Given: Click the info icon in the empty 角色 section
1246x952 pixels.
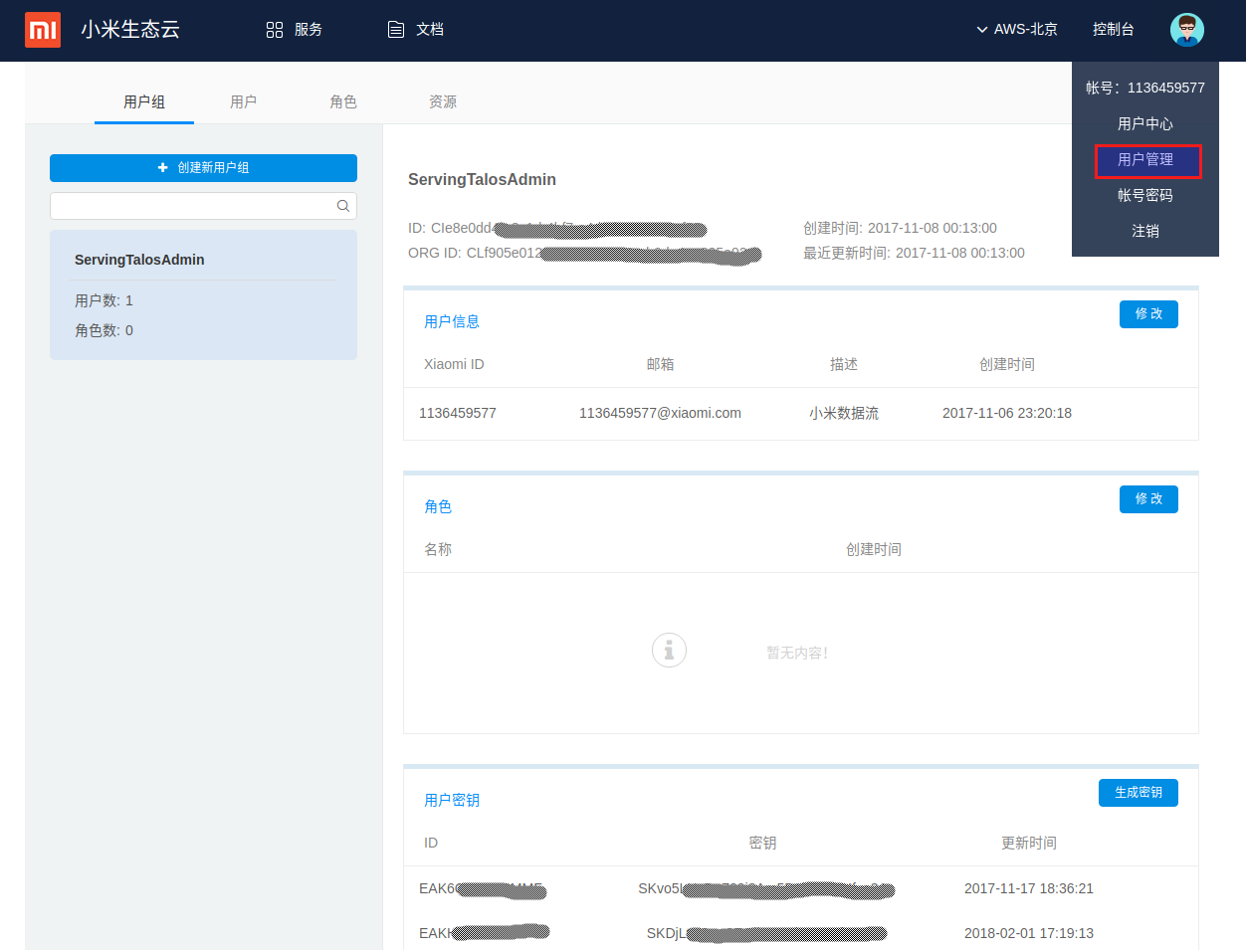Looking at the screenshot, I should 669,650.
